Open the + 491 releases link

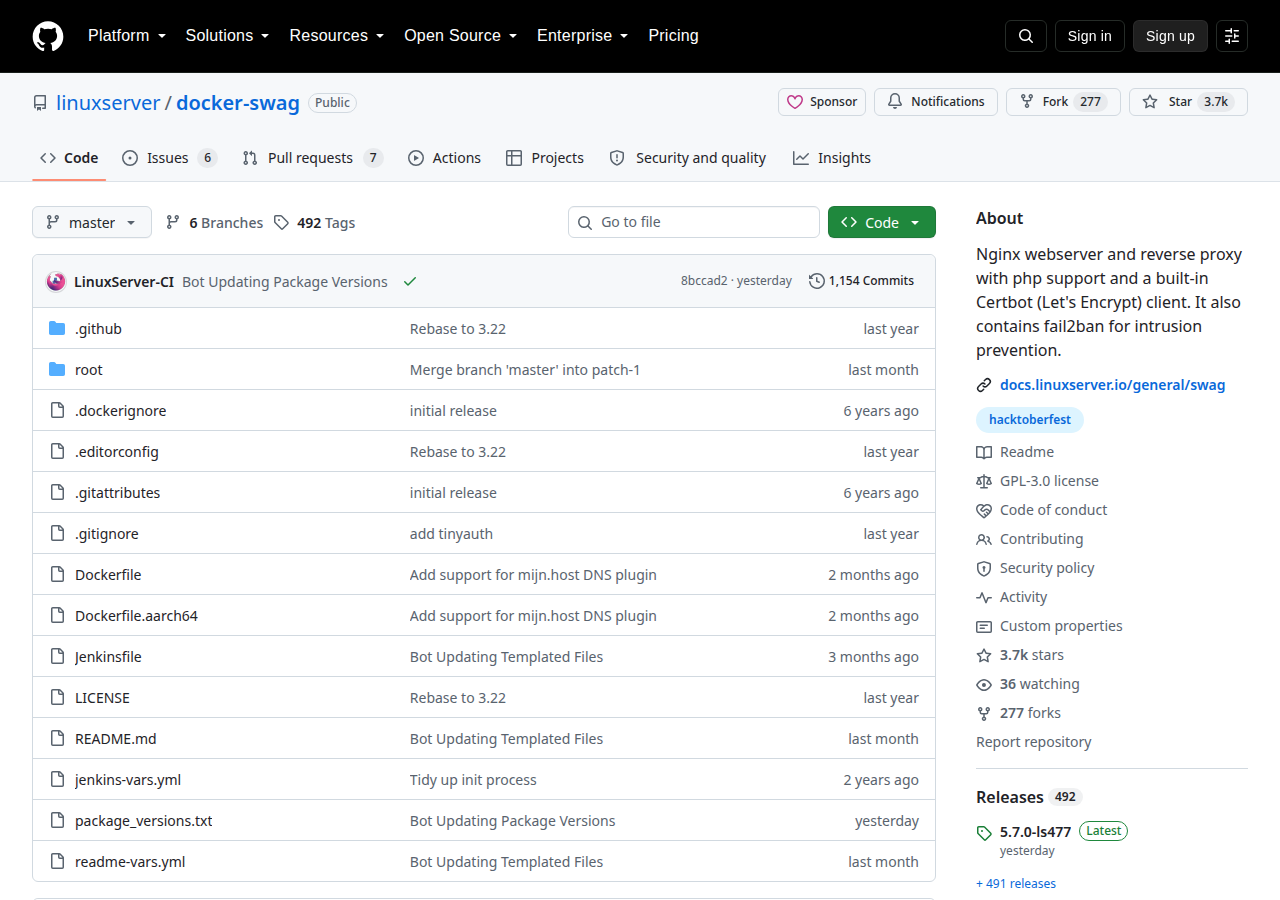[1016, 883]
